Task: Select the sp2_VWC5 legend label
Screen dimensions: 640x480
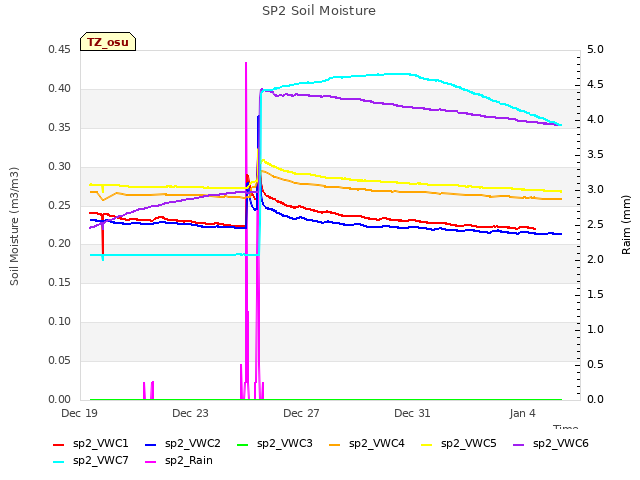Action: click(469, 444)
